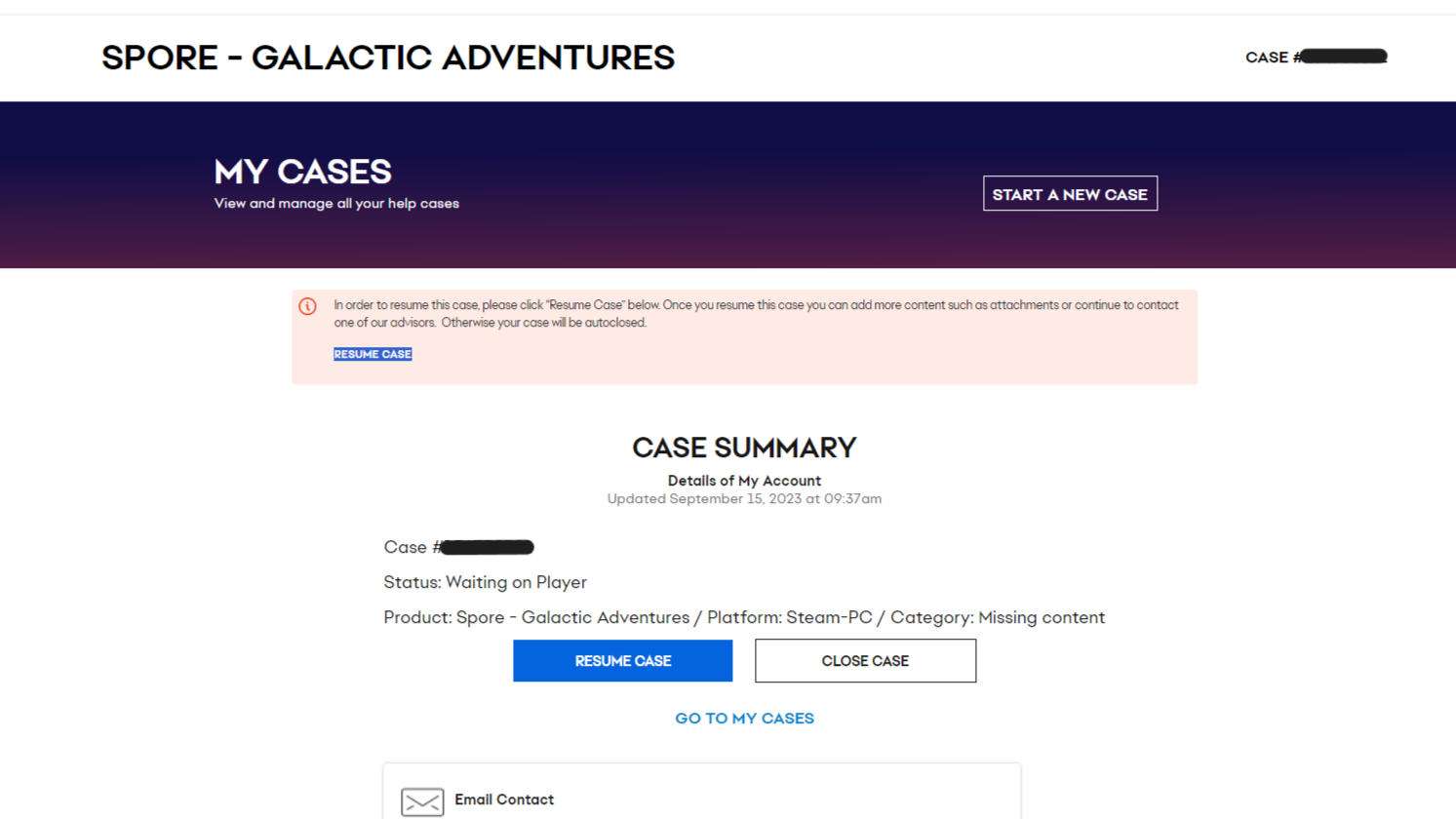The image size is (1456, 819).
Task: Open the Resume Case link in pink banner
Action: pos(373,354)
